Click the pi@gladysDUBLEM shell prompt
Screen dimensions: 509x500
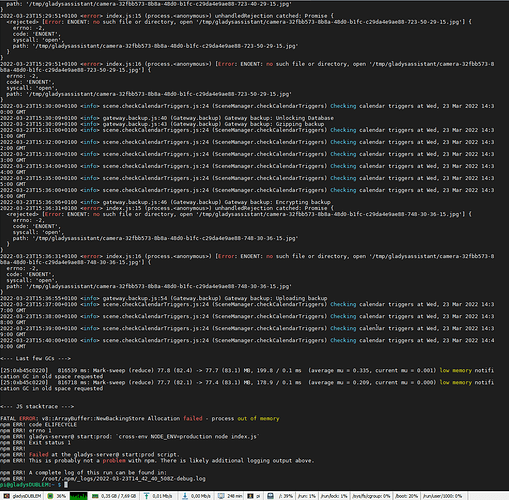(x=31, y=485)
